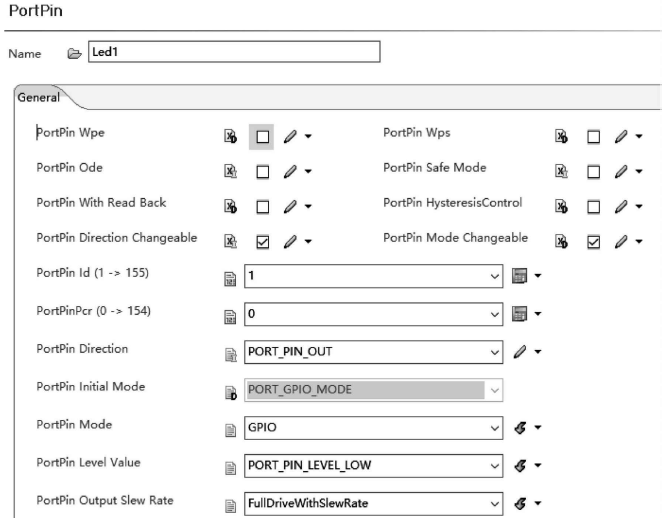The image size is (667, 520).
Task: Click the recommended-value icon for PortPin Level Value
Action: (520, 466)
